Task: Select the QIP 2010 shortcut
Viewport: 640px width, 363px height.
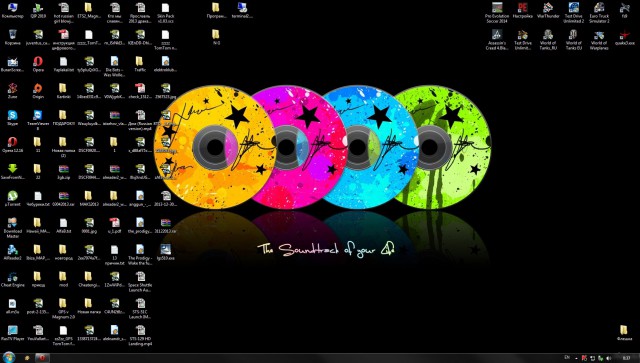Action: [x=38, y=11]
